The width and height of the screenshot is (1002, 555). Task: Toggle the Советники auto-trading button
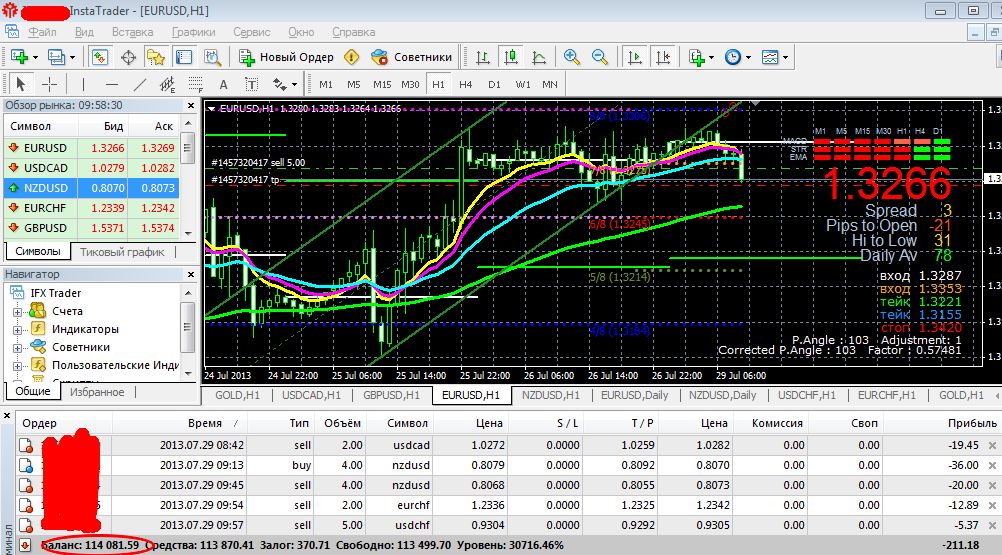pos(411,57)
